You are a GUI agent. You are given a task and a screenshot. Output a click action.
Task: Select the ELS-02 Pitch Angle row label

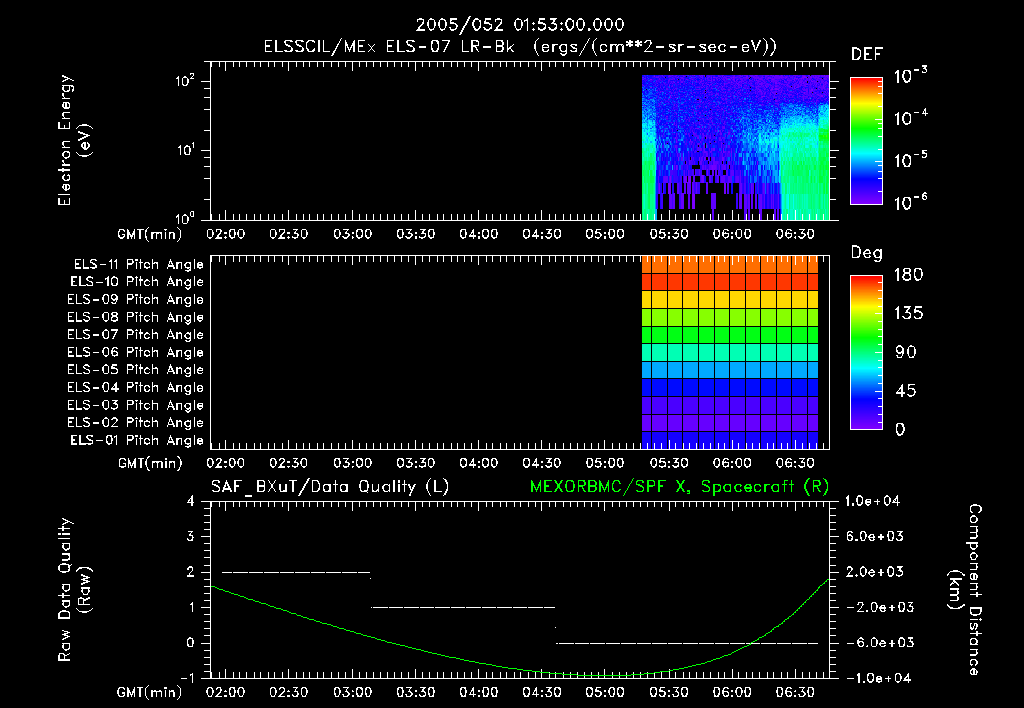click(x=136, y=423)
